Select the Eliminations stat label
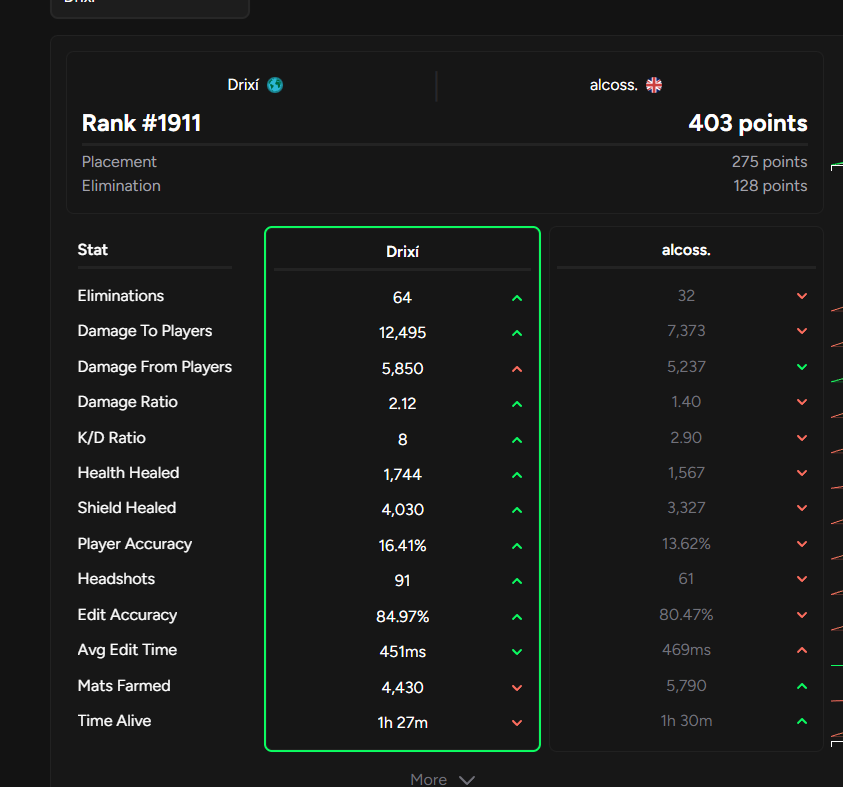This screenshot has width=843, height=787. tap(120, 296)
